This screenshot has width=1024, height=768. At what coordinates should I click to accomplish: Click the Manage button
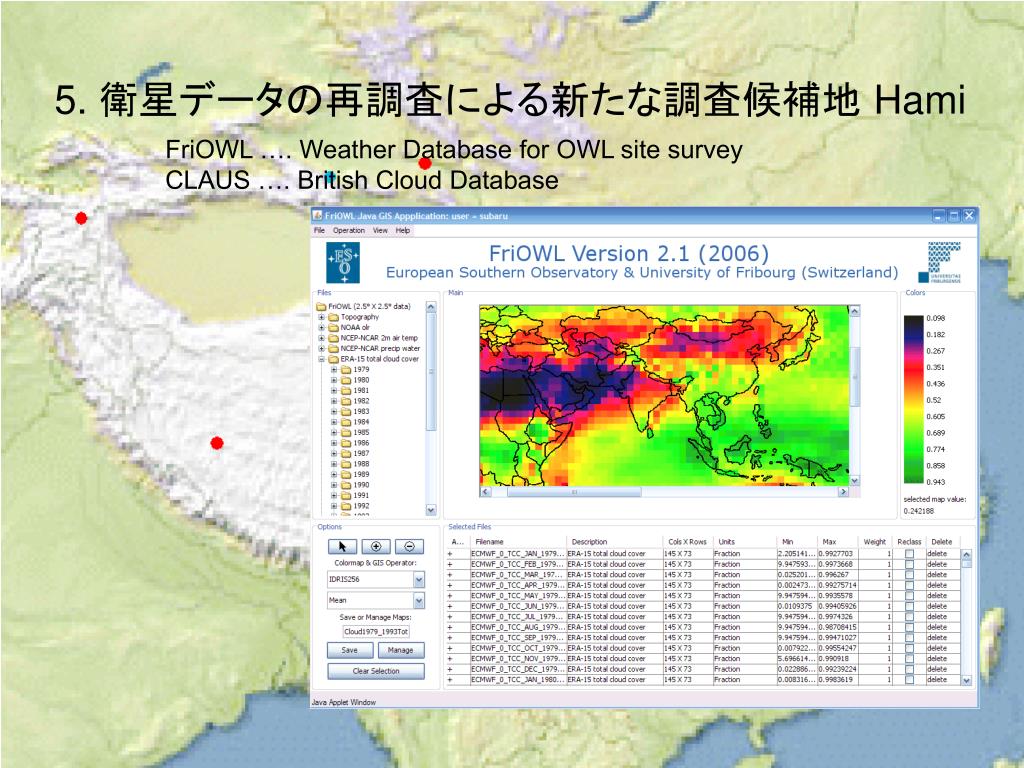pos(400,650)
